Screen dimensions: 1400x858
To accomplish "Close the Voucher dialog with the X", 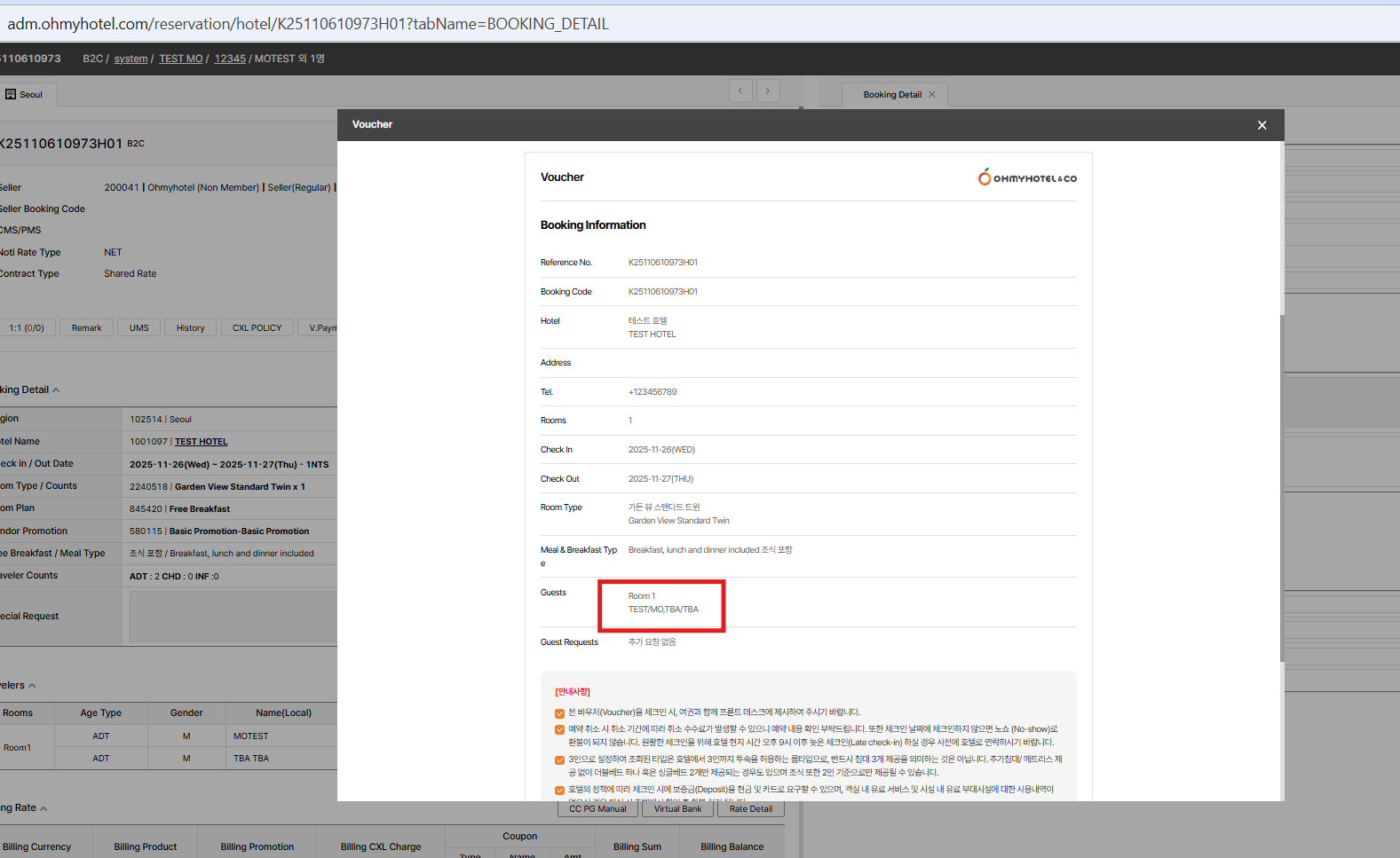I will coord(1262,125).
